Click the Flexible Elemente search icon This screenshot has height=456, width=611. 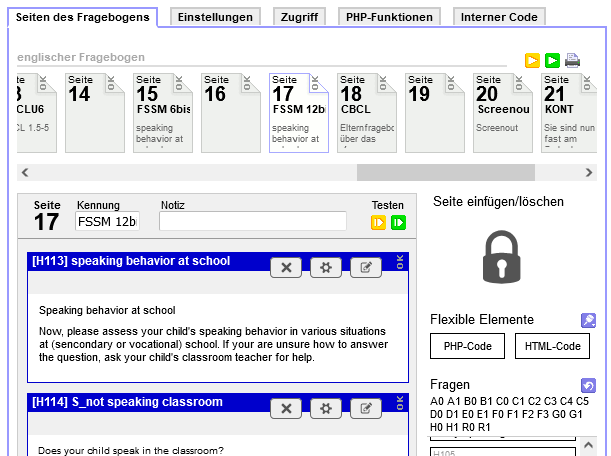pyautogui.click(x=588, y=320)
